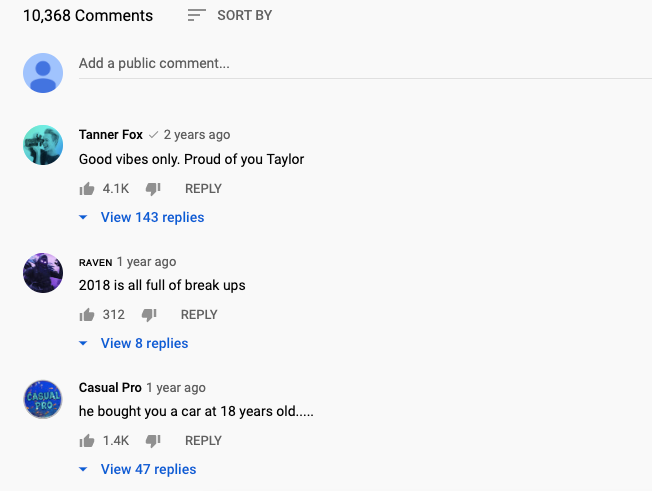Expand View 8 replies
The image size is (652, 491).
tap(143, 344)
